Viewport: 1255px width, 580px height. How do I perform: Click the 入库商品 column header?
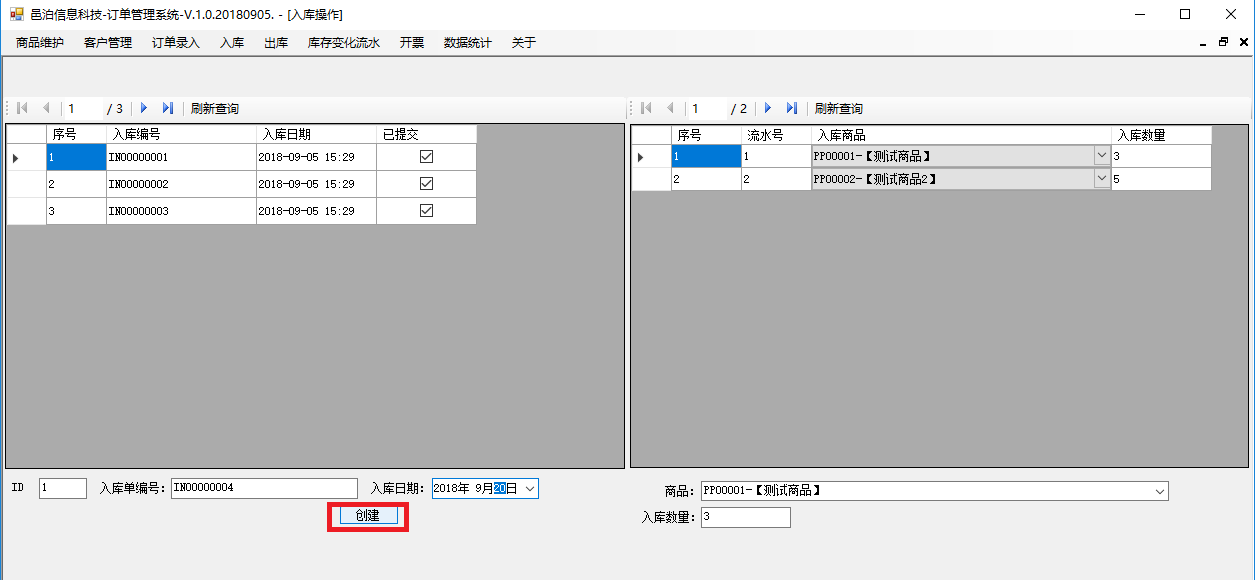coord(961,135)
